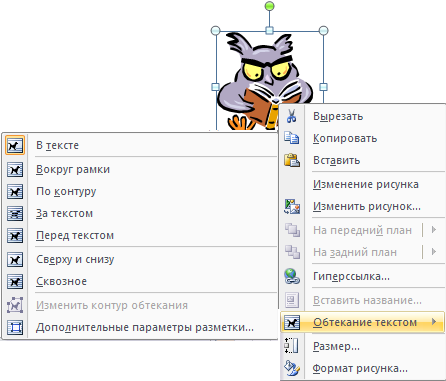This screenshot has height=381, width=446.
Task: Click 'Изменить контур обтекания' entry
Action: click(140, 305)
